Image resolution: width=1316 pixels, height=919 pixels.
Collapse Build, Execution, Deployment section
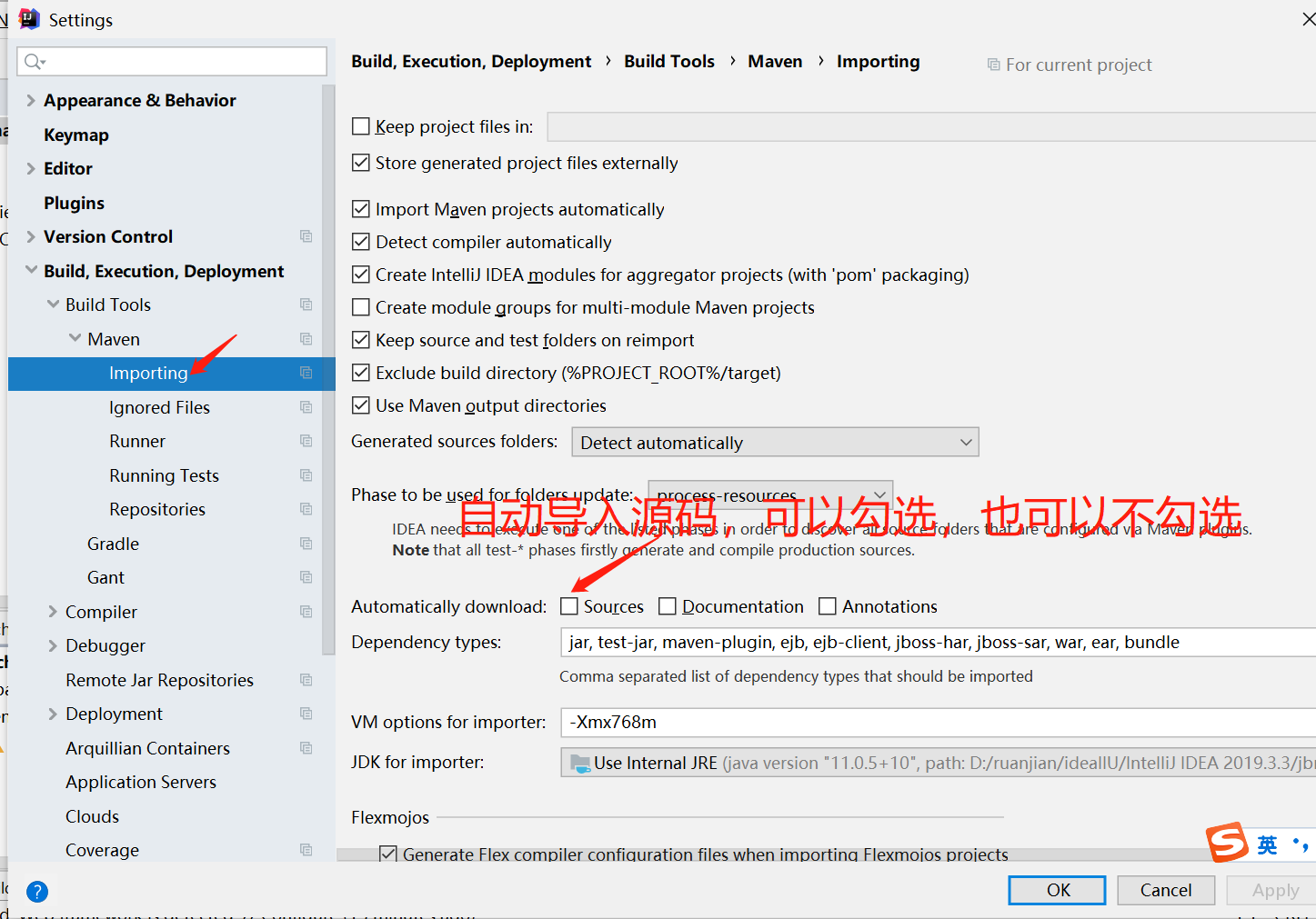pyautogui.click(x=31, y=270)
